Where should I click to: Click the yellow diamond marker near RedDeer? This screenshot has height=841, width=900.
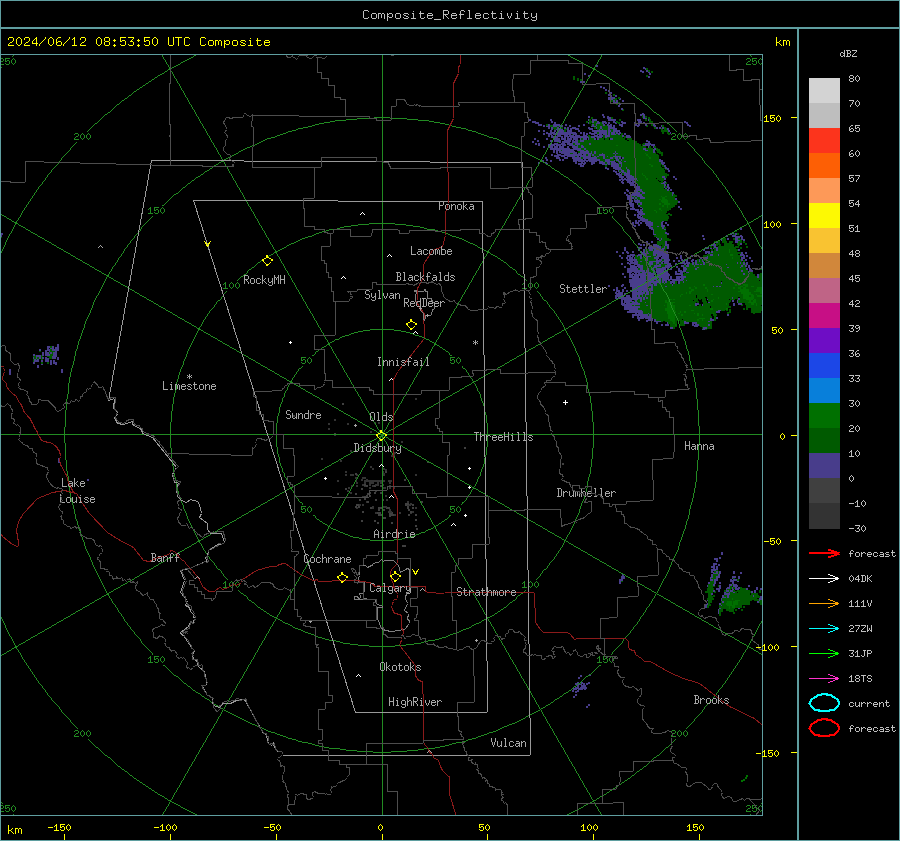411,325
